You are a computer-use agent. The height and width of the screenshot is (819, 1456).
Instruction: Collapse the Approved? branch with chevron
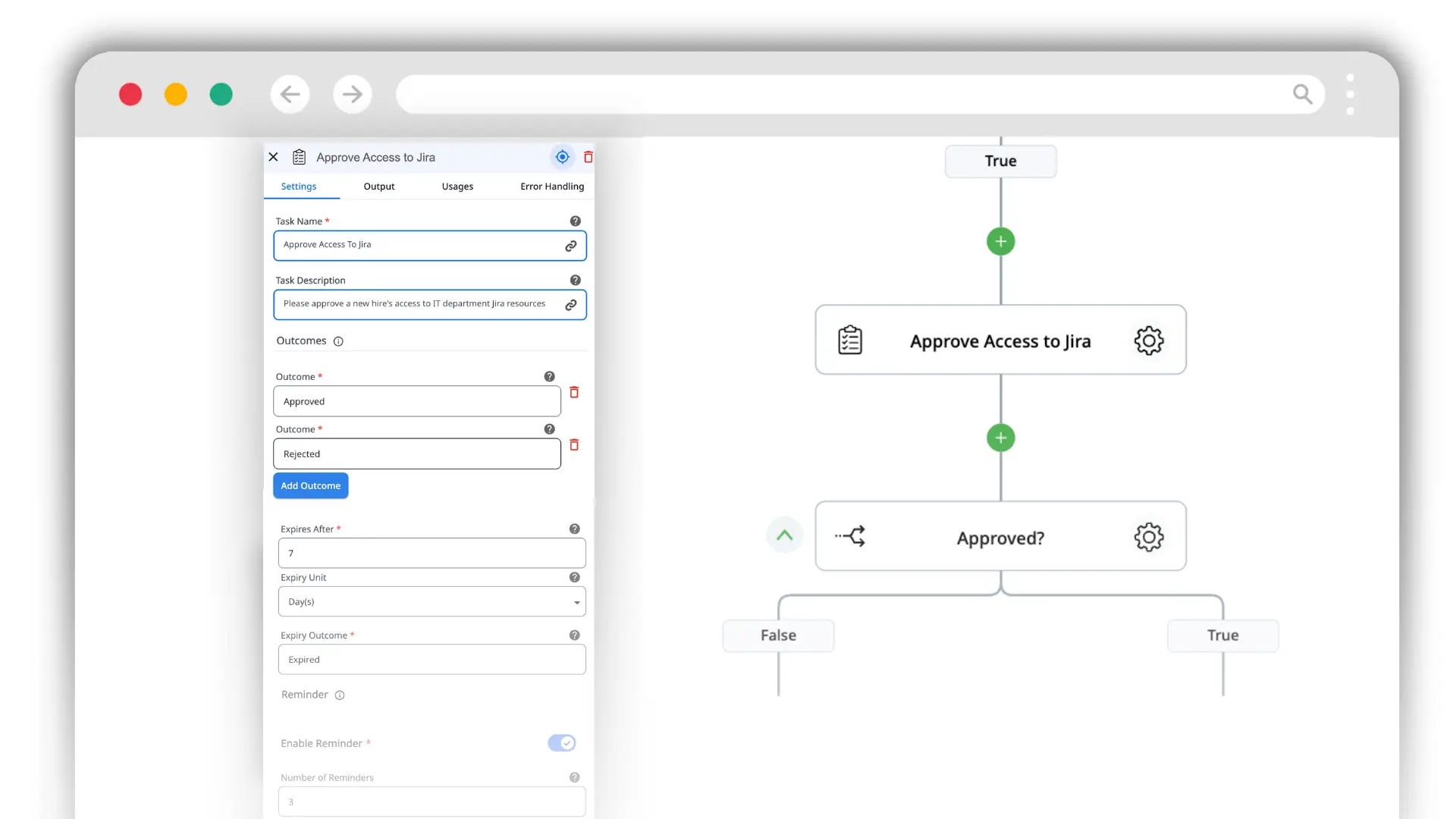click(785, 535)
